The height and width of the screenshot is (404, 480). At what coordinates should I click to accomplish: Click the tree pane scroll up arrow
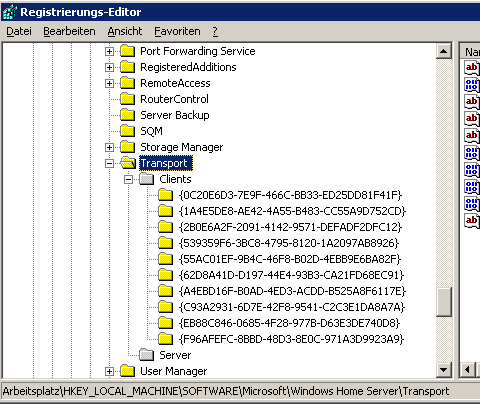click(444, 51)
